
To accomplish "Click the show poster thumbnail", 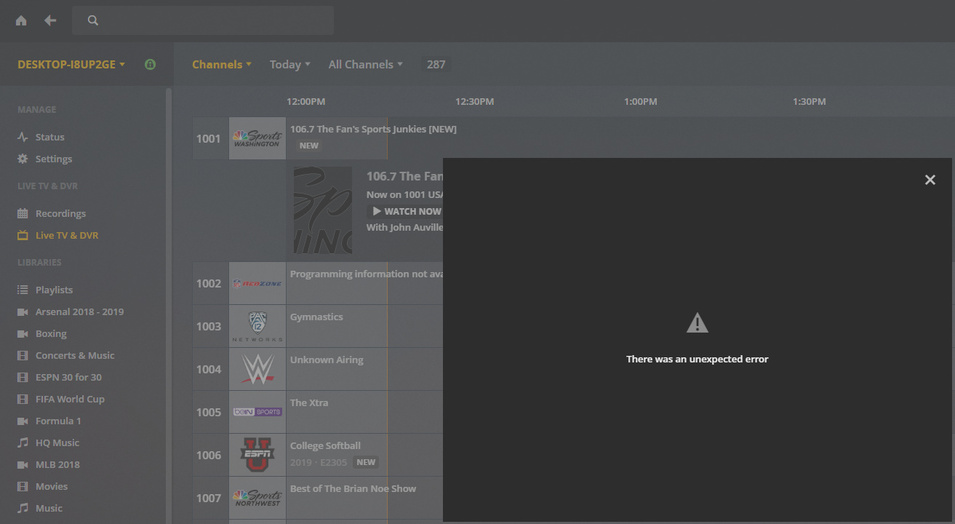I will point(323,210).
